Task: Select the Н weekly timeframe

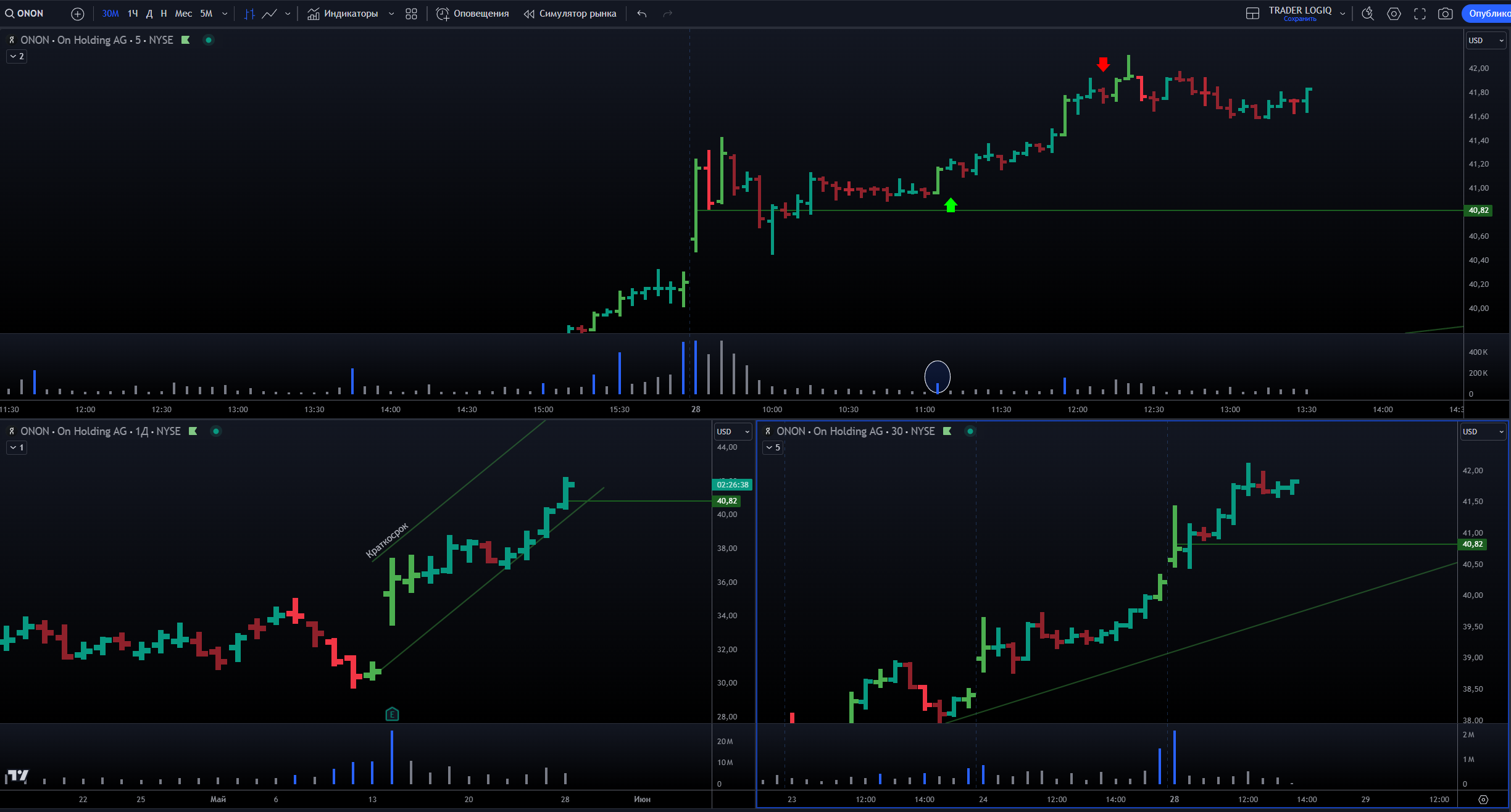Action: tap(164, 14)
